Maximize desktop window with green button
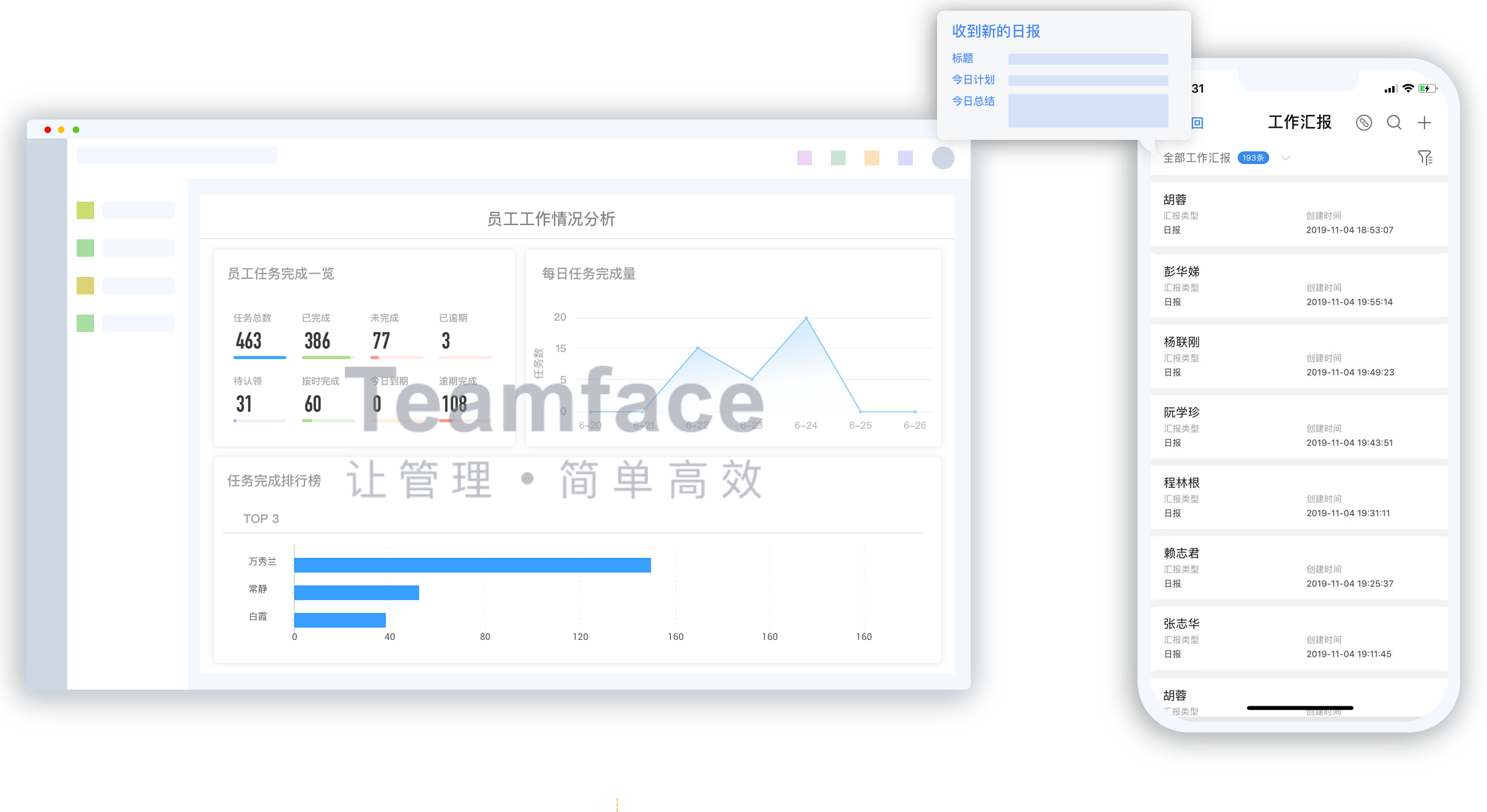Viewport: 1487px width, 812px height. pyautogui.click(x=76, y=130)
